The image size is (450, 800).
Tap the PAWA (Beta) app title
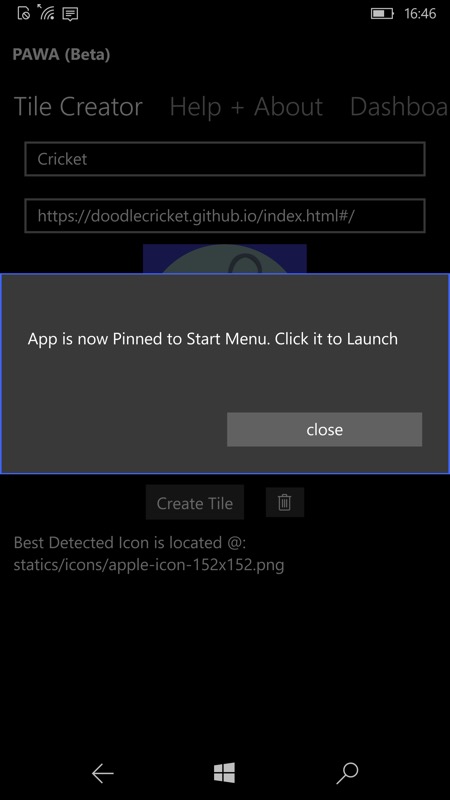61,55
